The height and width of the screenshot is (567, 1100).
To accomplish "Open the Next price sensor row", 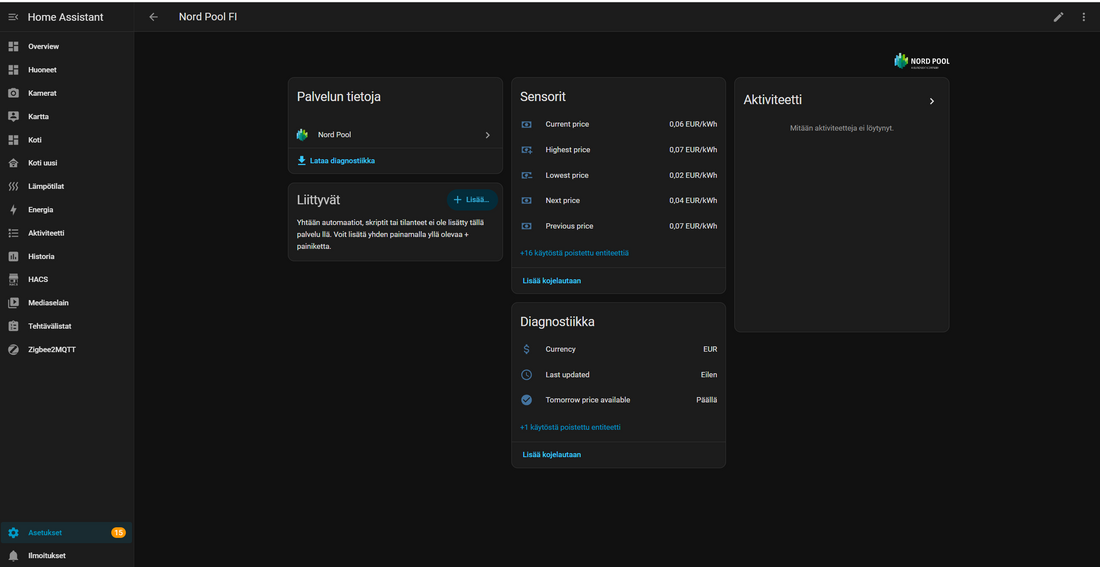I will 619,201.
